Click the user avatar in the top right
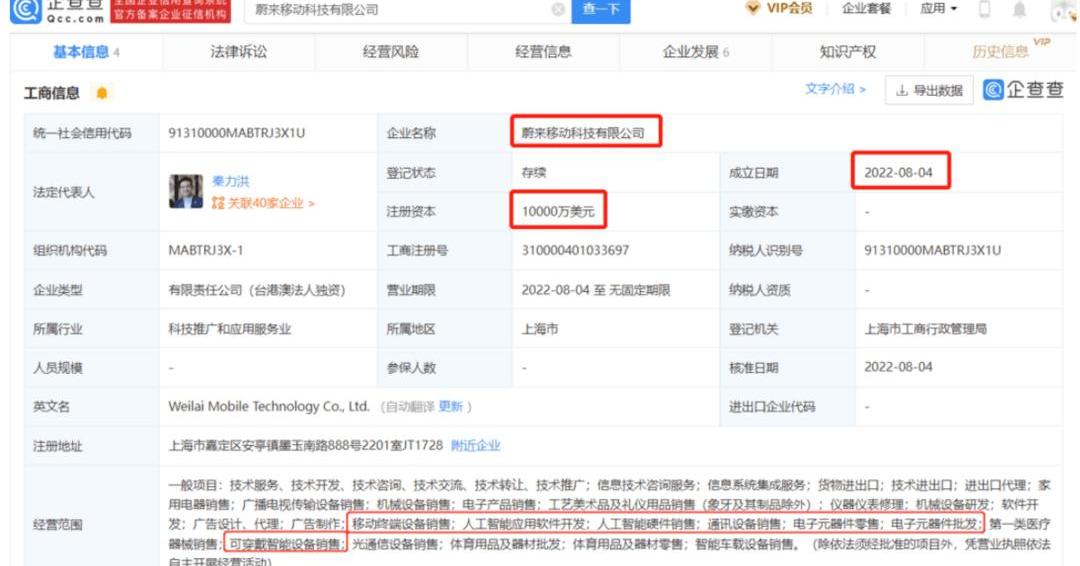This screenshot has width=1080, height=566. [1061, 10]
